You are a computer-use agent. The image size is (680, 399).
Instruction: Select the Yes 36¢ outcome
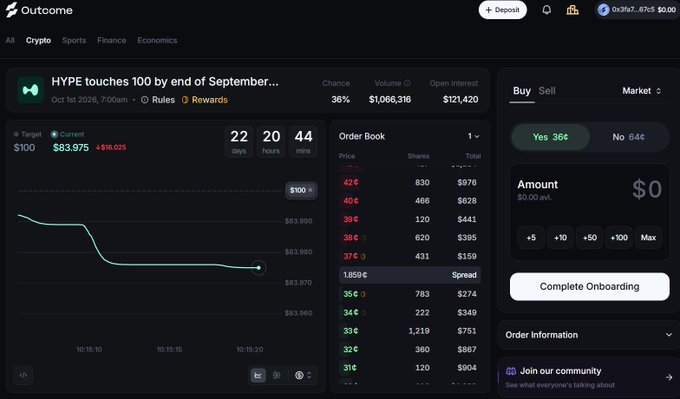550,137
